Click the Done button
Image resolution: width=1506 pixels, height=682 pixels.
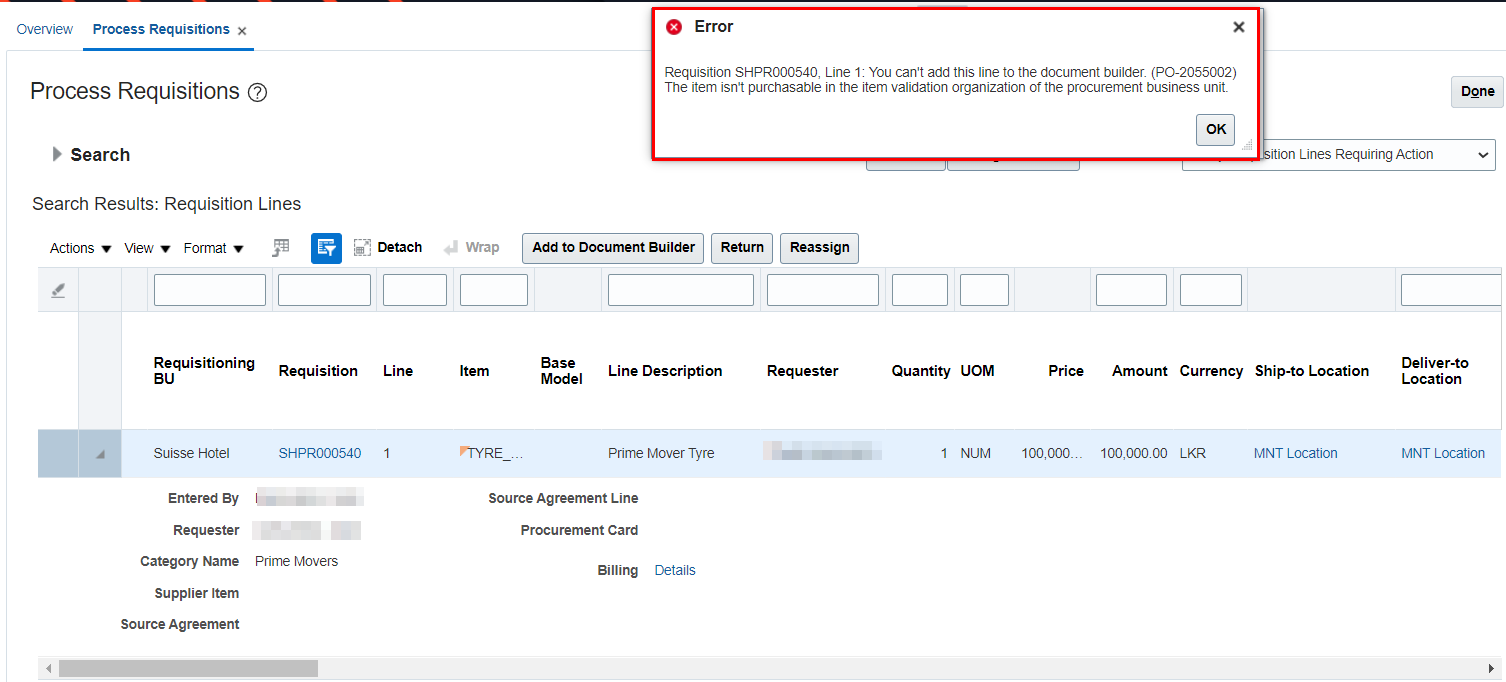(1477, 91)
